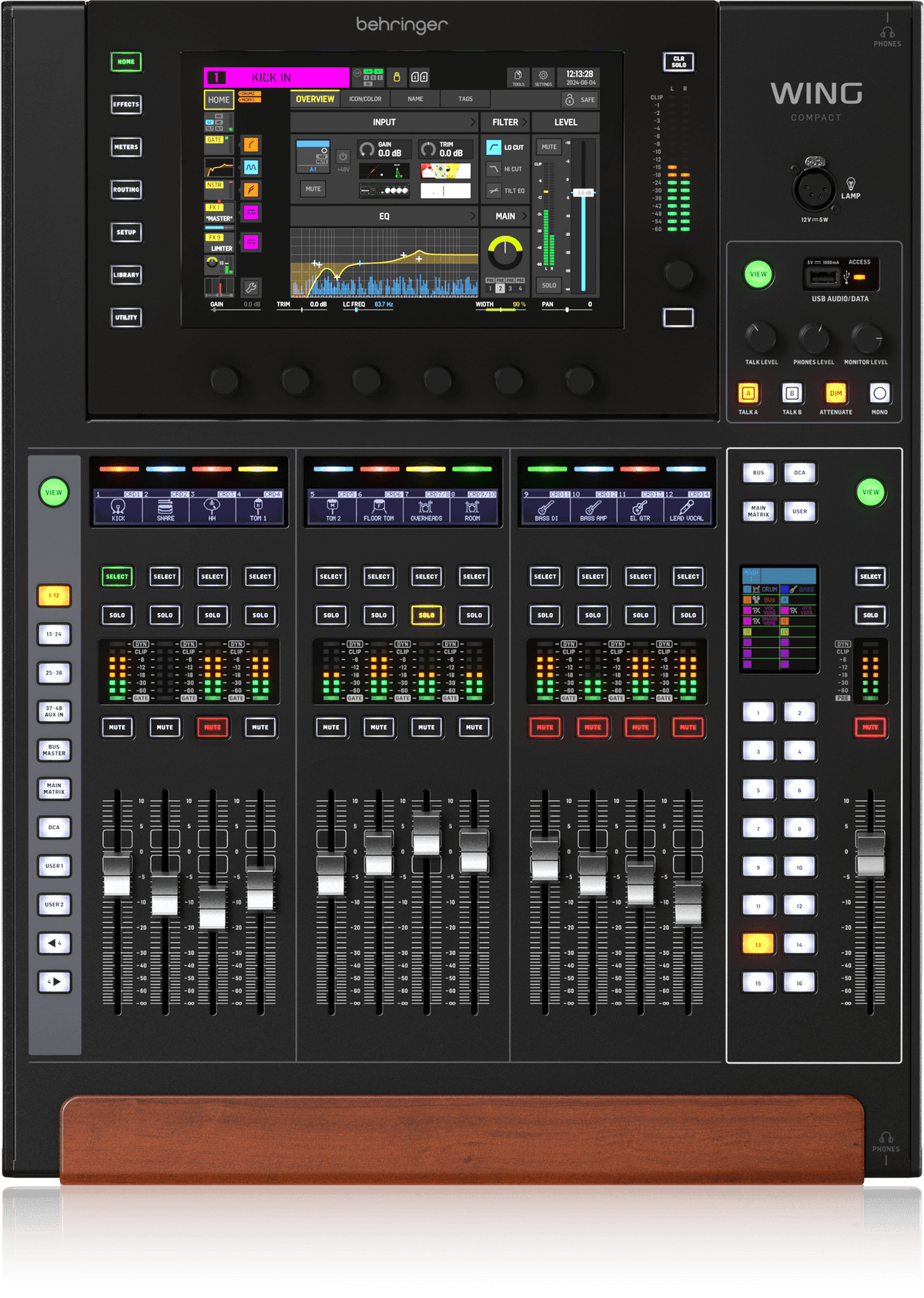Toggle the LO CUT filter on

(x=494, y=146)
